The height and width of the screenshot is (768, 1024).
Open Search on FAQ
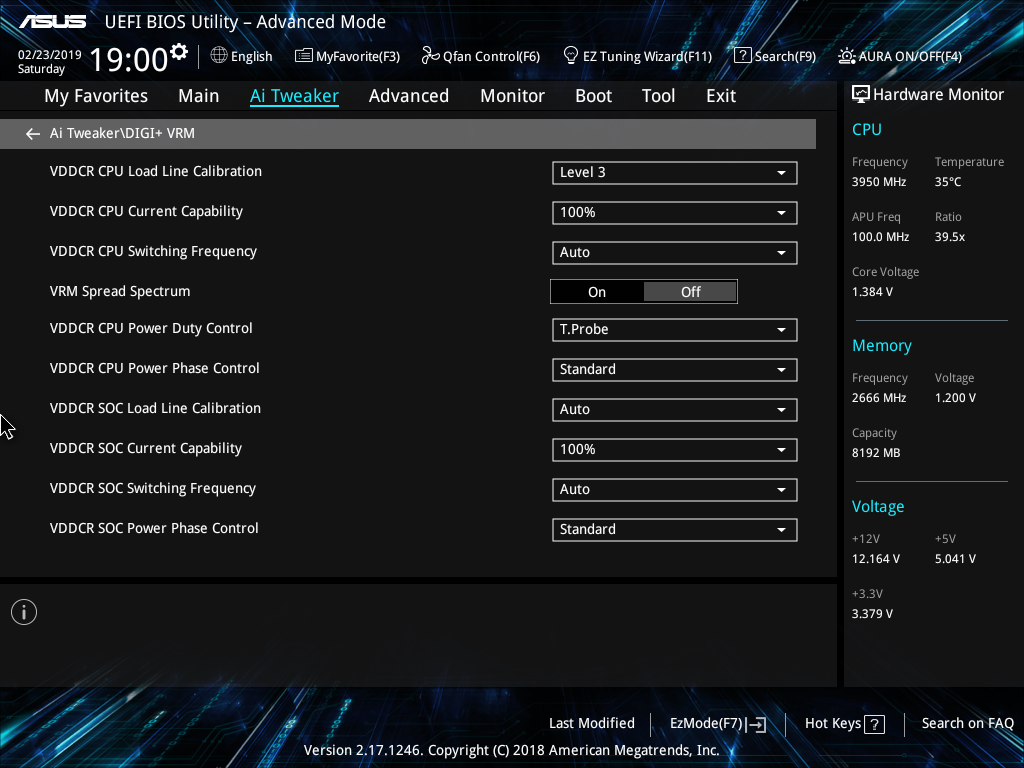[968, 724]
